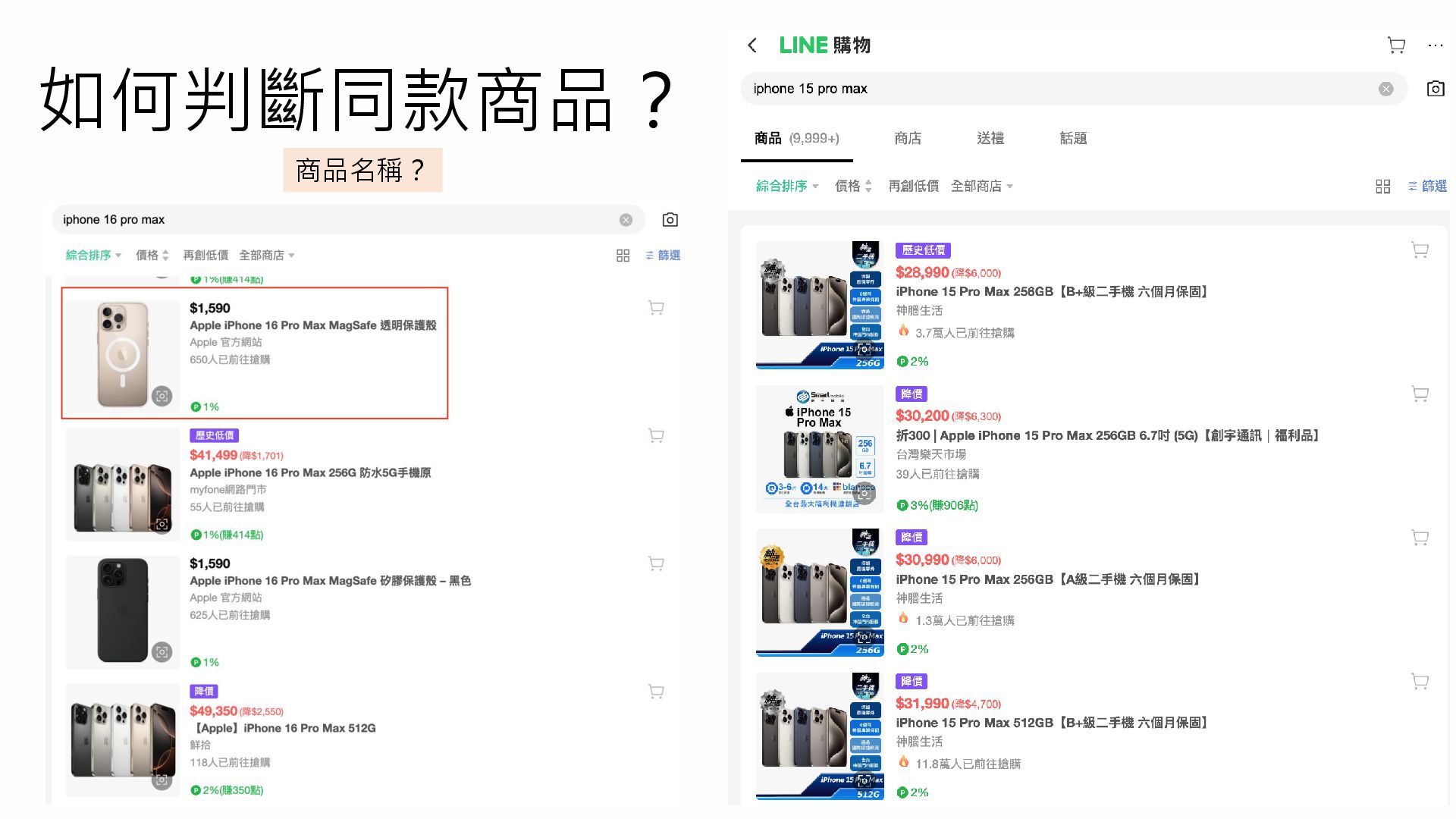
Task: Click the 歷史低價 badge on $28,990 item
Action: click(x=923, y=250)
